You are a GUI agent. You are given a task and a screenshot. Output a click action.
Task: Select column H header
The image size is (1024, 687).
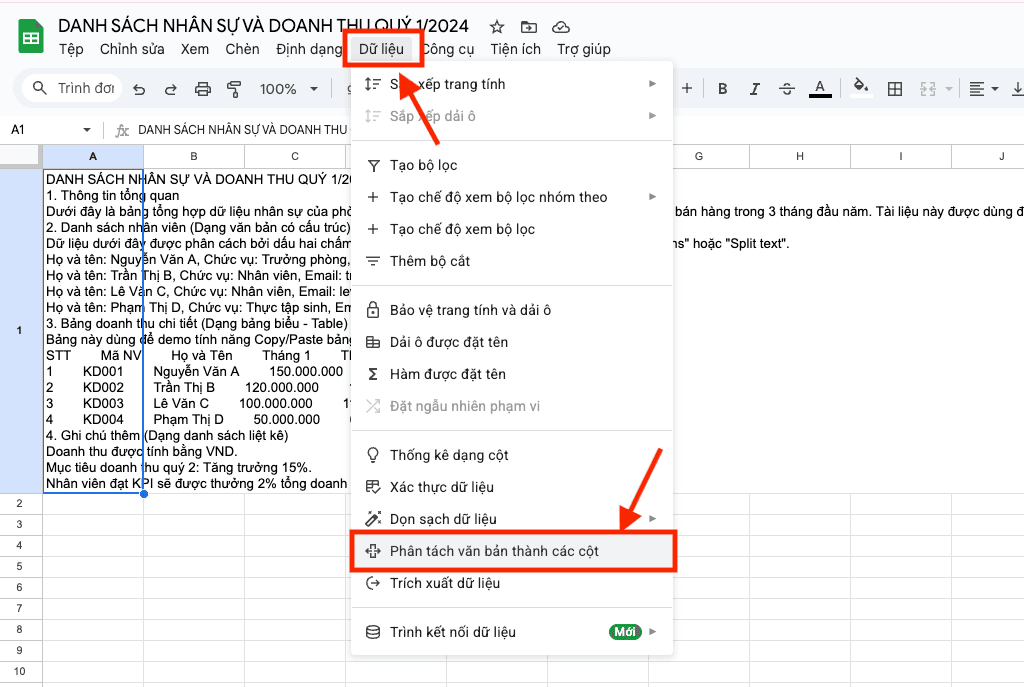[800, 156]
